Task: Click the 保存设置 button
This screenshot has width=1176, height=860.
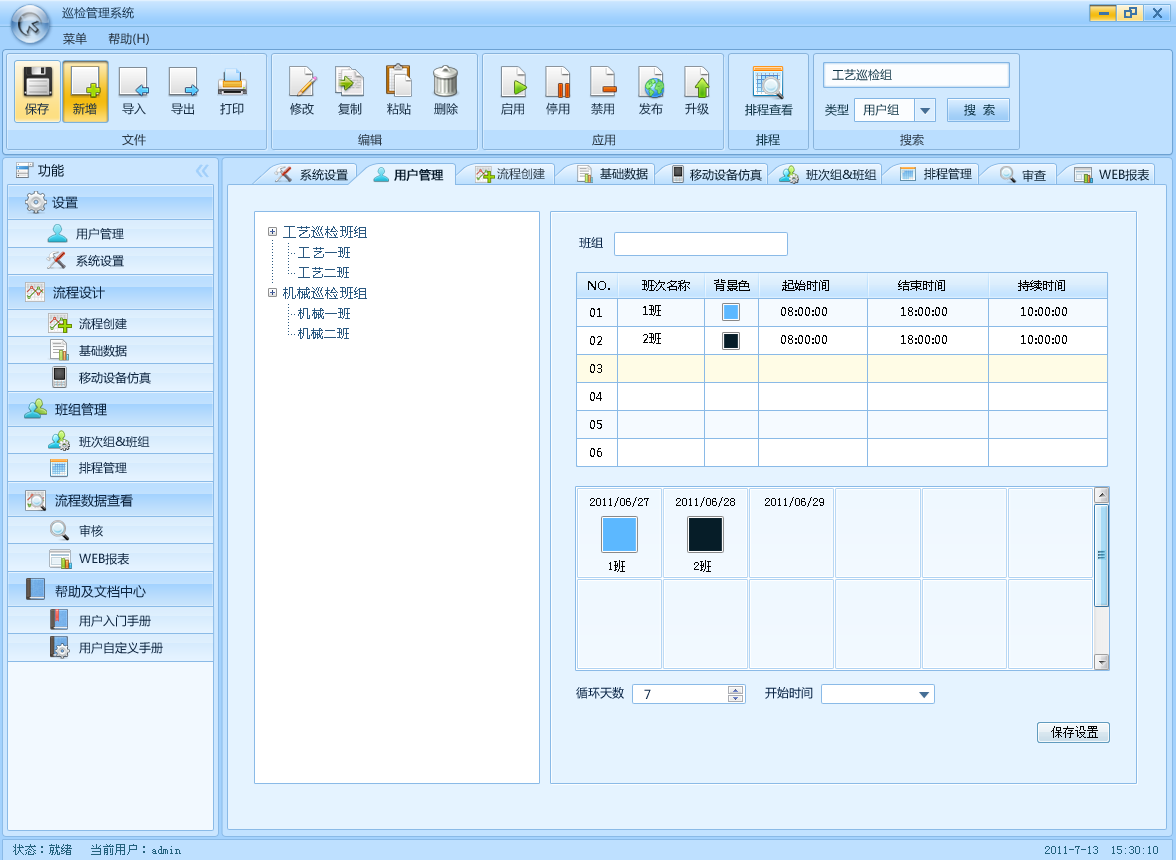Action: [1073, 733]
